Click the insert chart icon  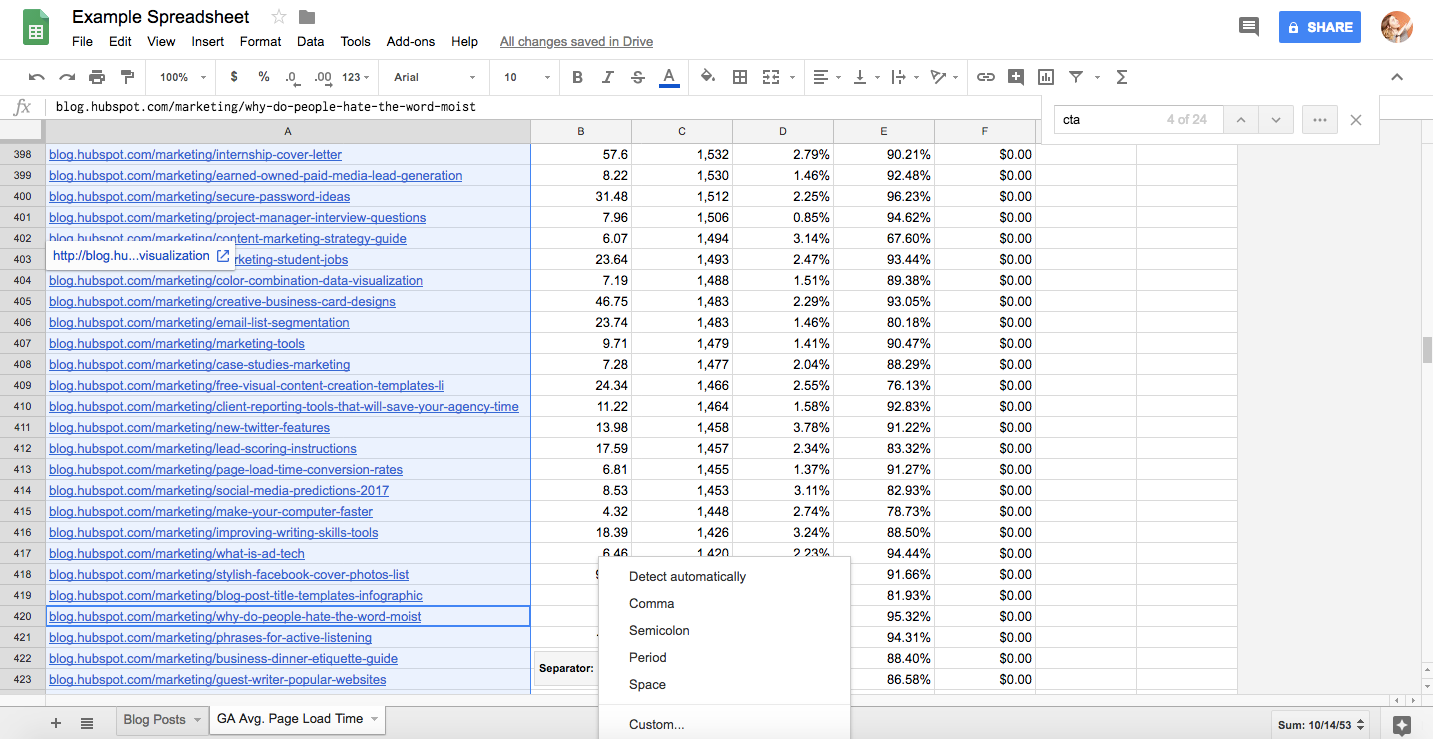pos(1046,77)
